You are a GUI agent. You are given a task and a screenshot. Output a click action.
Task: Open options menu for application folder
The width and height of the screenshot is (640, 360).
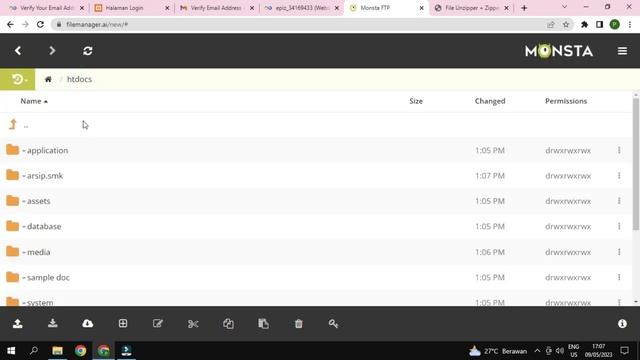619,150
